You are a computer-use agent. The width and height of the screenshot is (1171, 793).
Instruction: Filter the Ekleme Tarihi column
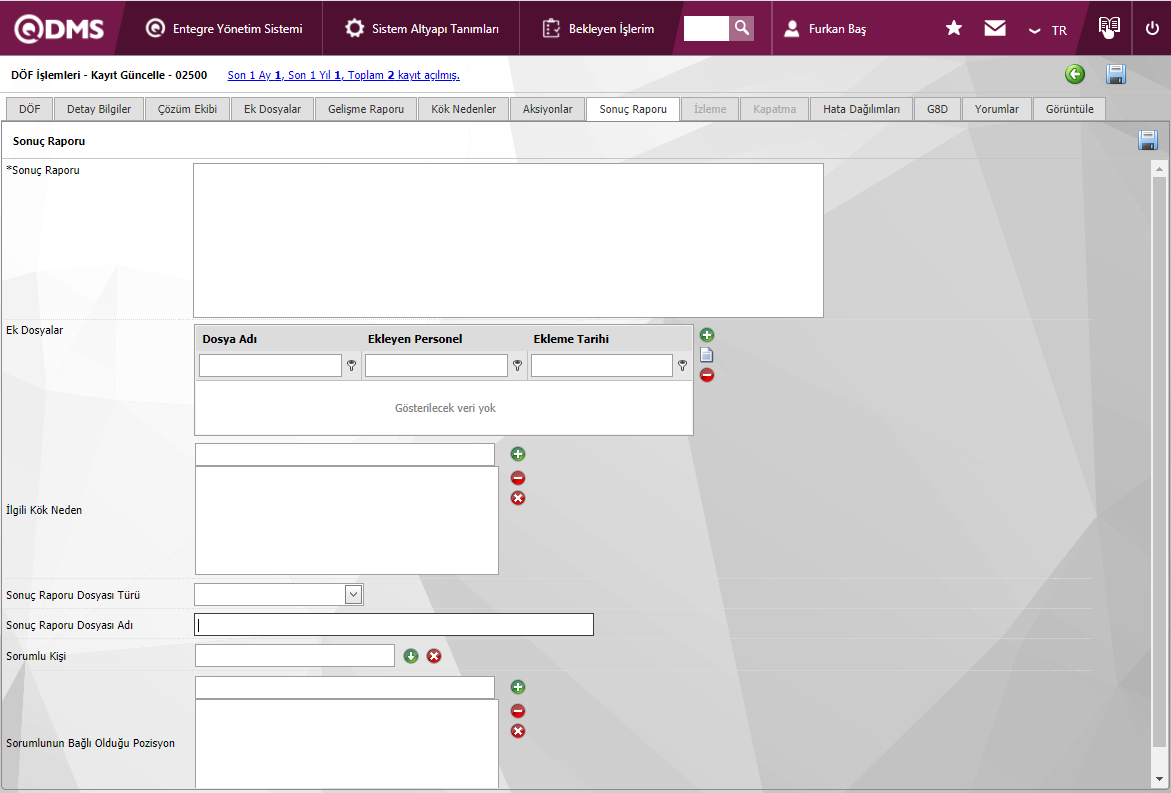click(683, 366)
